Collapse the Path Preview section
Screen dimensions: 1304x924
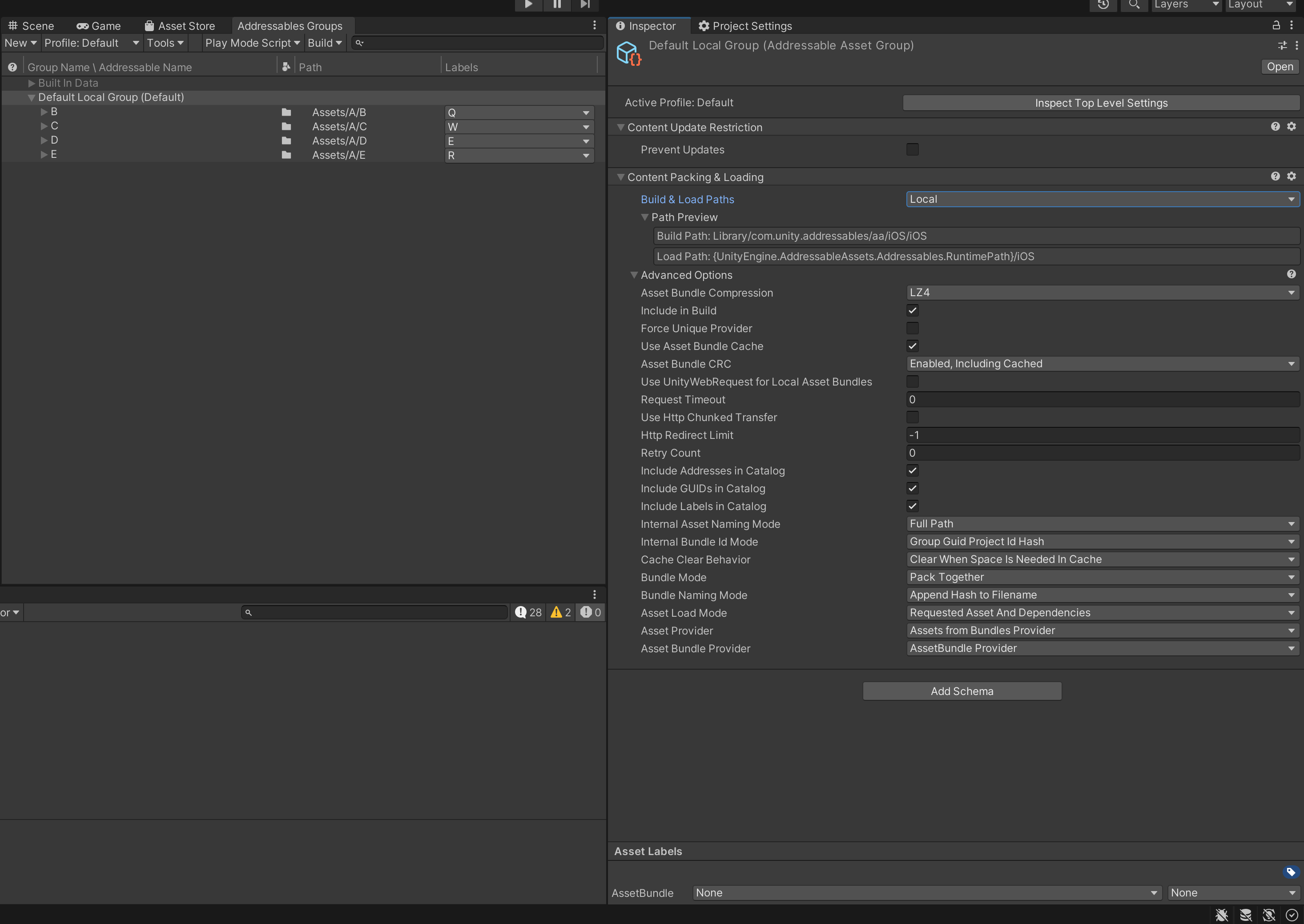pyautogui.click(x=645, y=217)
